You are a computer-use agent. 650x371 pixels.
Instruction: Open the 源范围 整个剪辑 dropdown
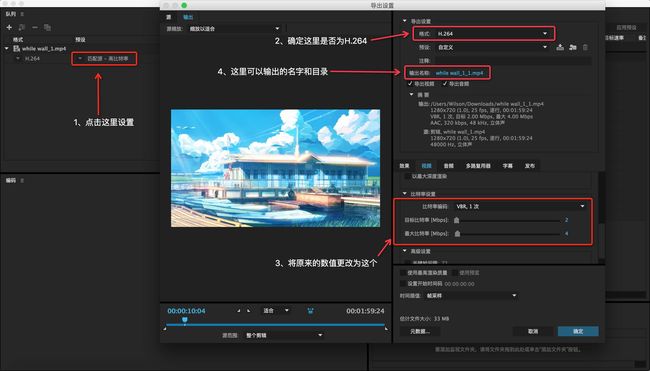point(284,335)
